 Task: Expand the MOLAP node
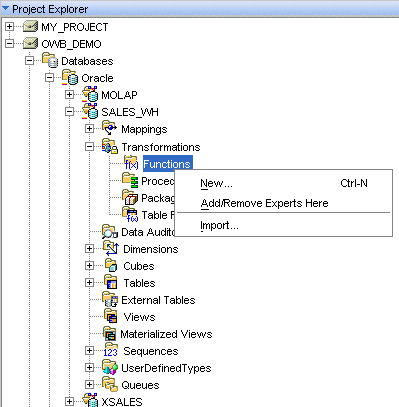[x=69, y=94]
